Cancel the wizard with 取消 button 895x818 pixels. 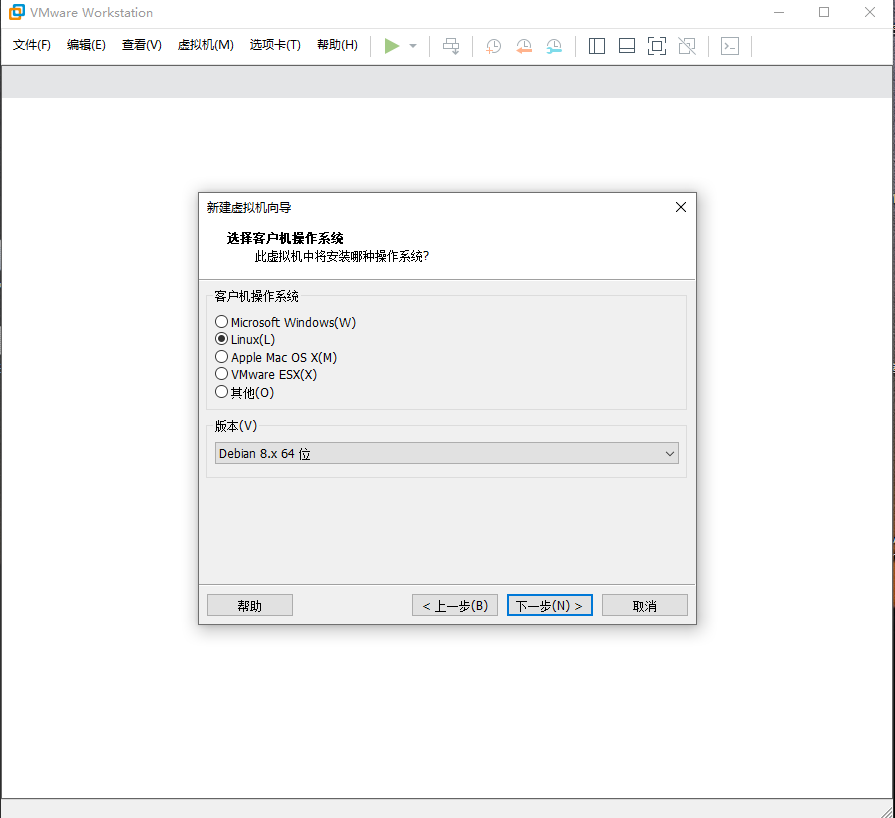[x=645, y=606]
